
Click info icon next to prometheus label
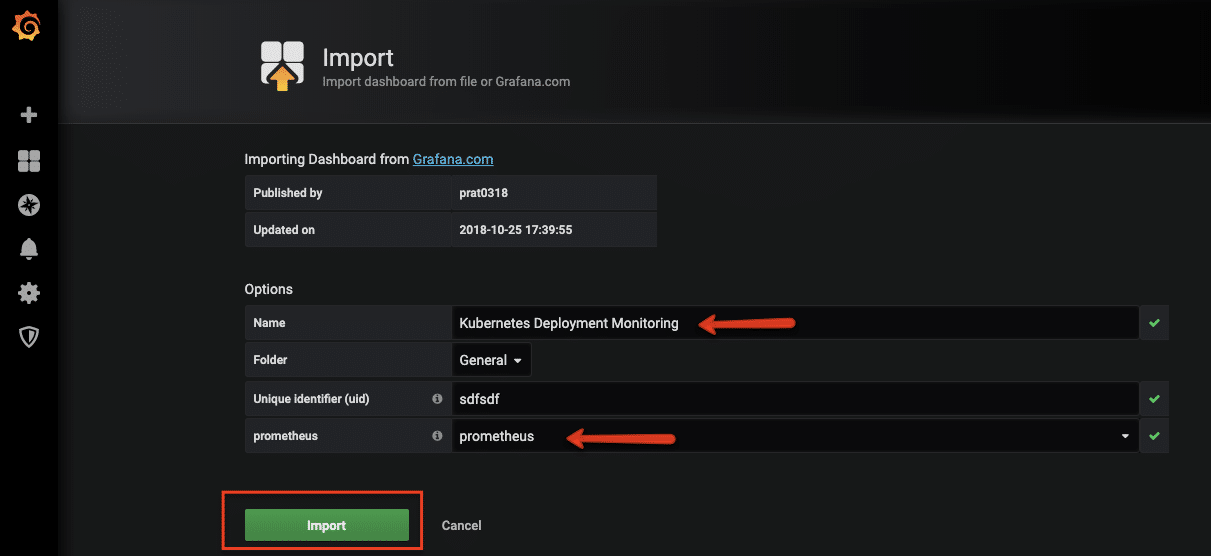[437, 436]
